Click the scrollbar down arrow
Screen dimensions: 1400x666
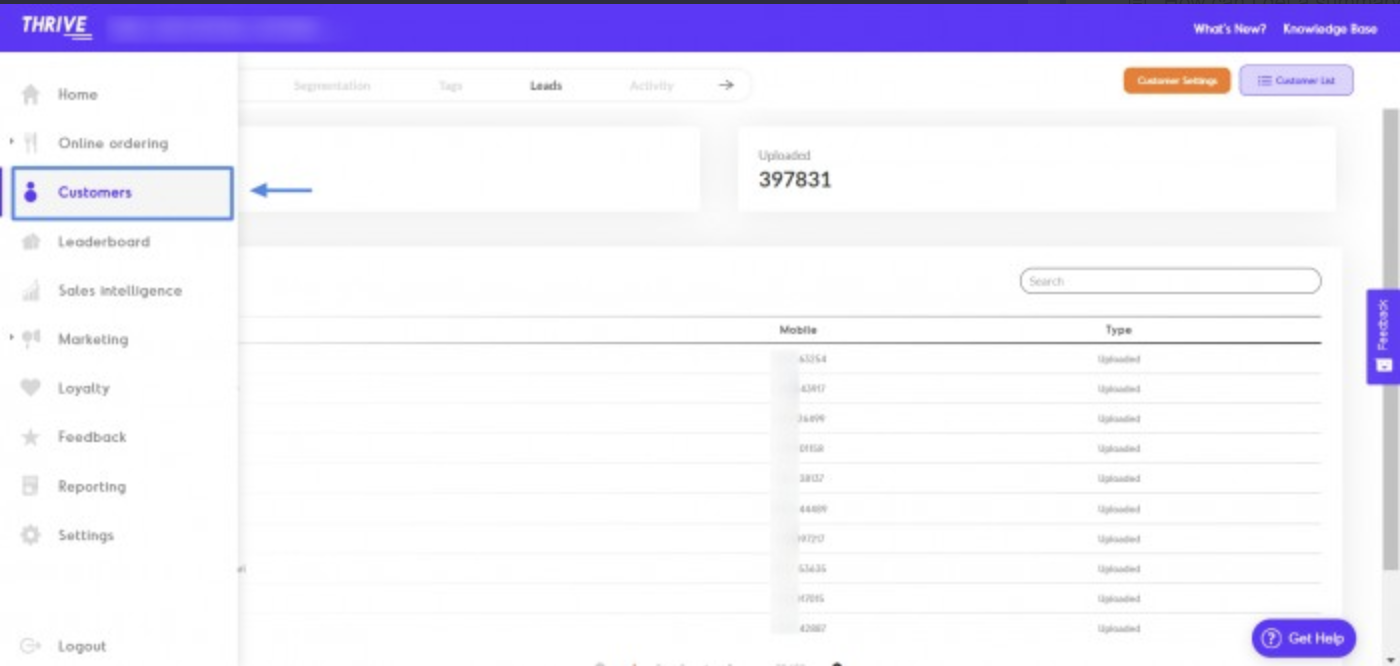click(x=1391, y=658)
